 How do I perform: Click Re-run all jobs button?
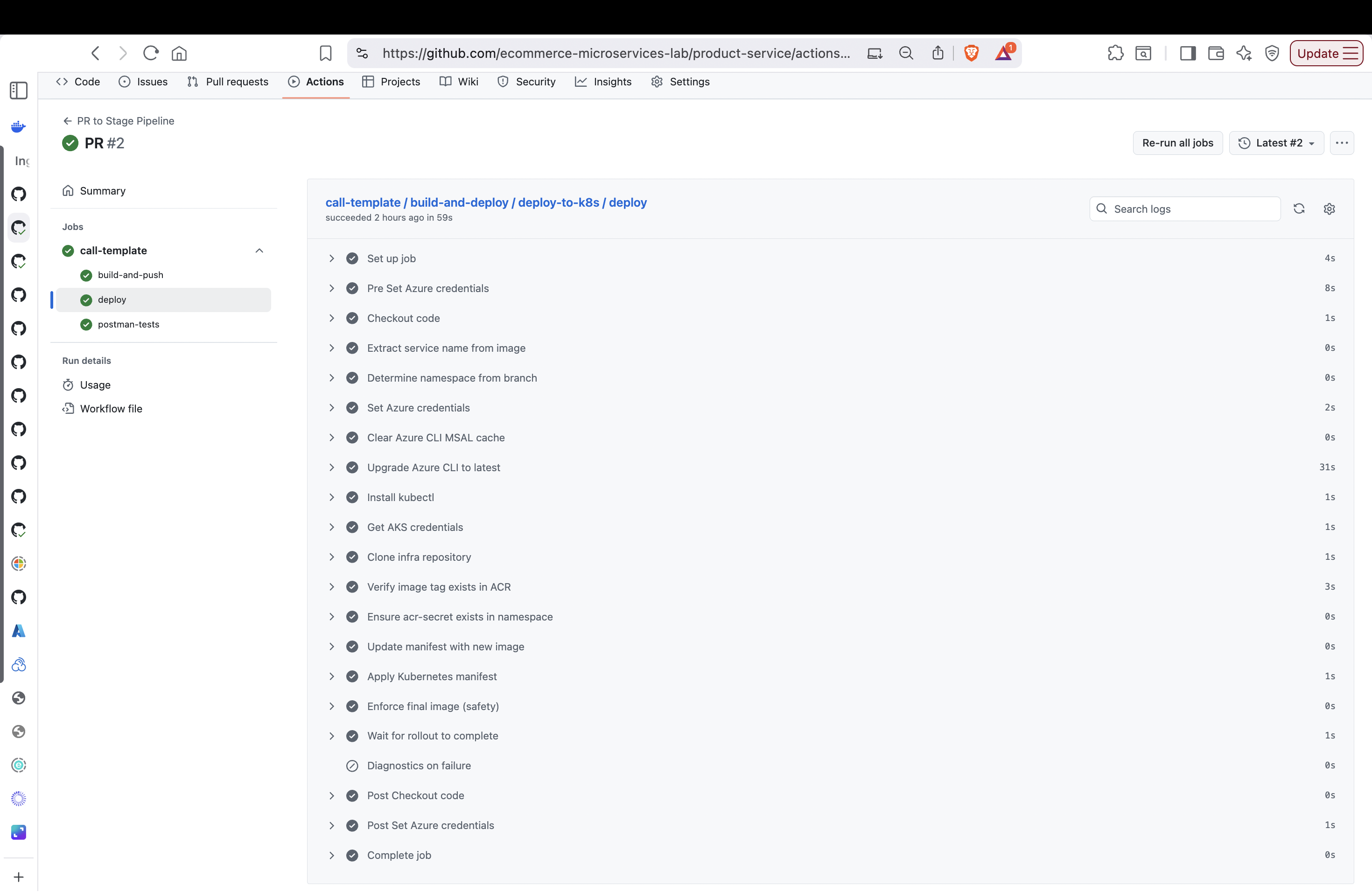click(x=1177, y=143)
